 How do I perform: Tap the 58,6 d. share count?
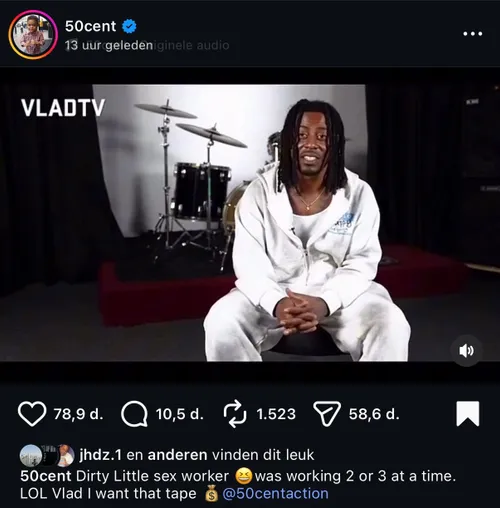click(374, 414)
